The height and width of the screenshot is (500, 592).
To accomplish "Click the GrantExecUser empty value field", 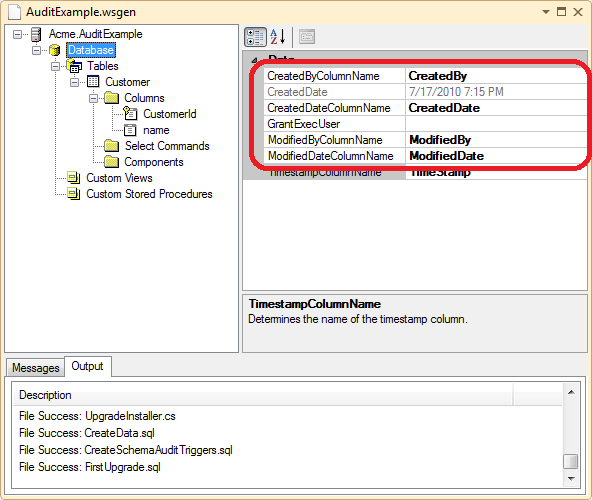I will coord(495,124).
